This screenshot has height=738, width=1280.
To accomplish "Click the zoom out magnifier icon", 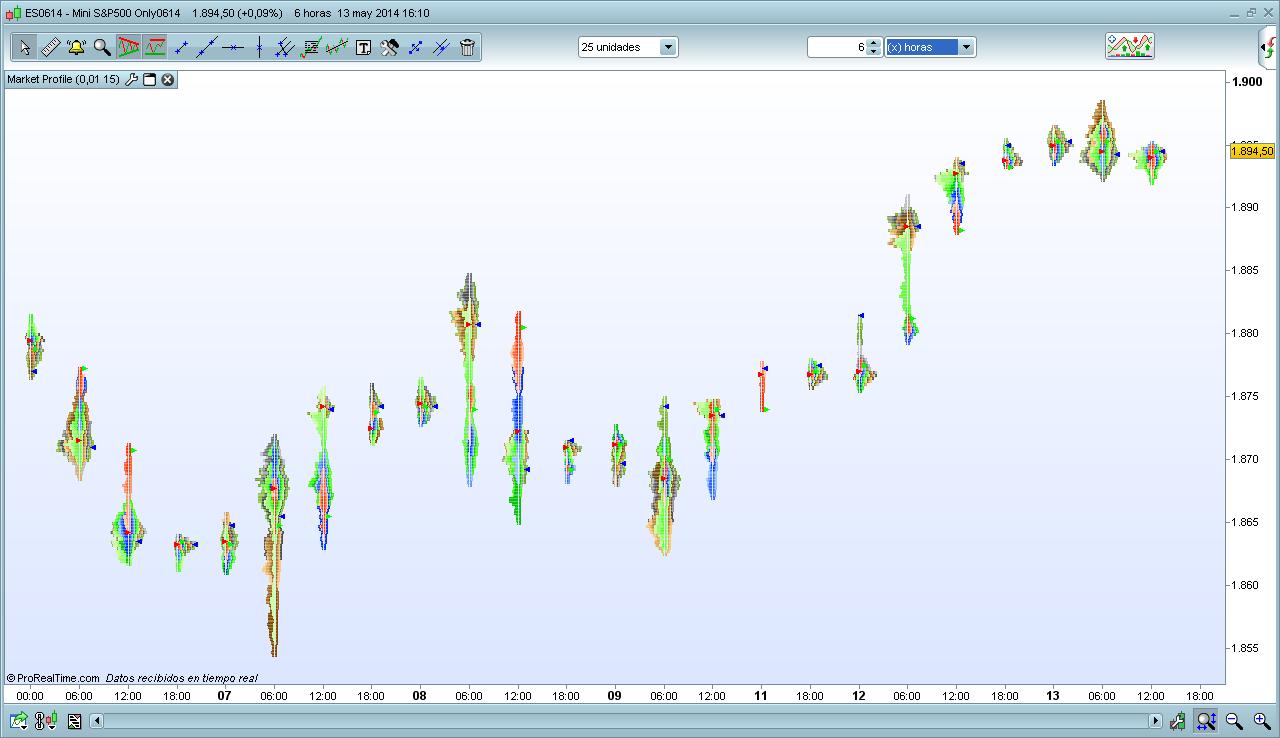I will pyautogui.click(x=1234, y=720).
